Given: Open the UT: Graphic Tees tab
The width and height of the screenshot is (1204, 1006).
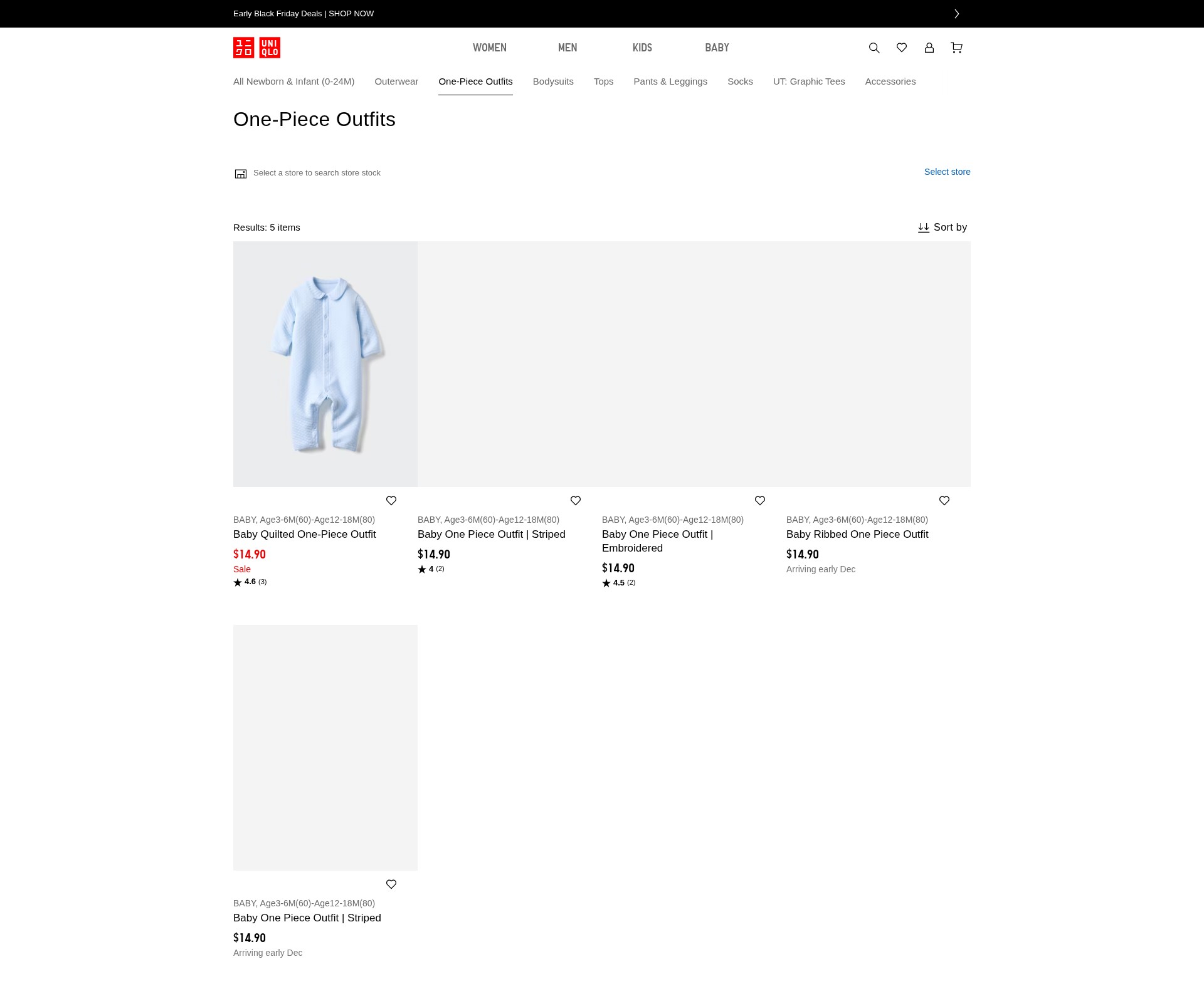Looking at the screenshot, I should (809, 81).
